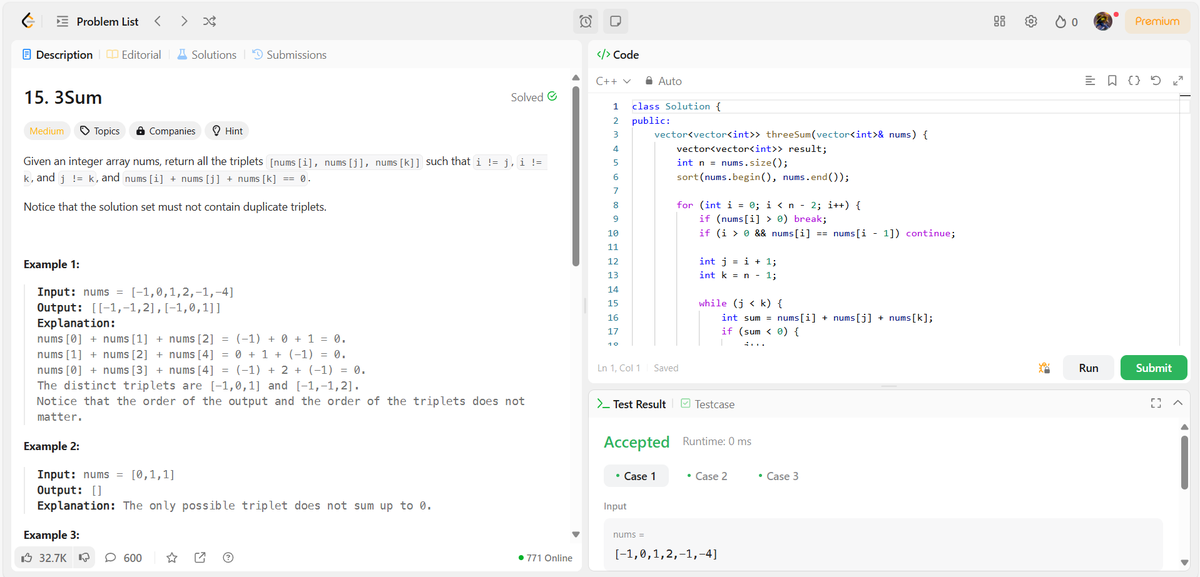The height and width of the screenshot is (577, 1200).
Task: Submit the solution code
Action: pyautogui.click(x=1153, y=367)
